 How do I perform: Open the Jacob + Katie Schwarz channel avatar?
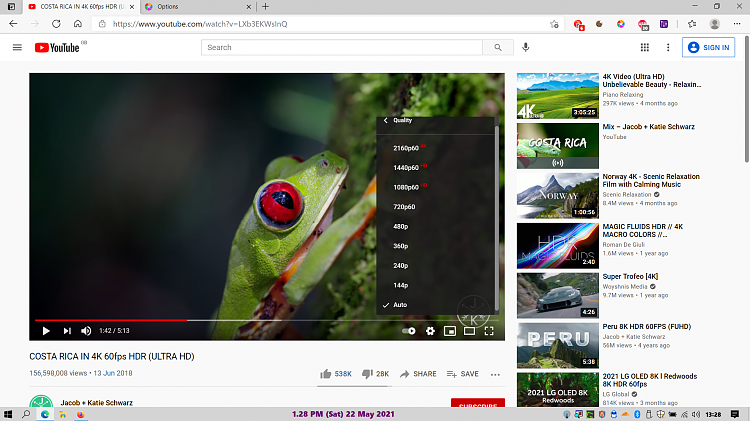click(x=41, y=401)
